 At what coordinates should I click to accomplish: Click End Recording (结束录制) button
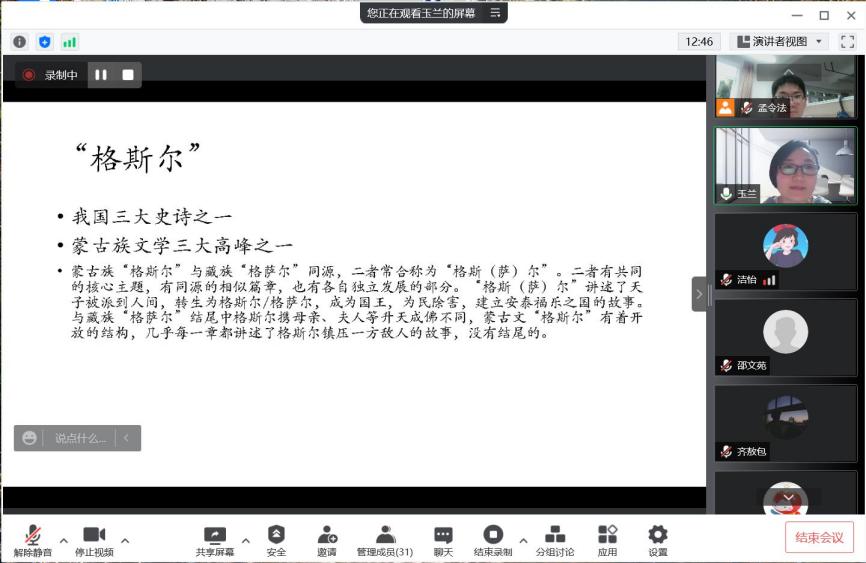pyautogui.click(x=492, y=540)
